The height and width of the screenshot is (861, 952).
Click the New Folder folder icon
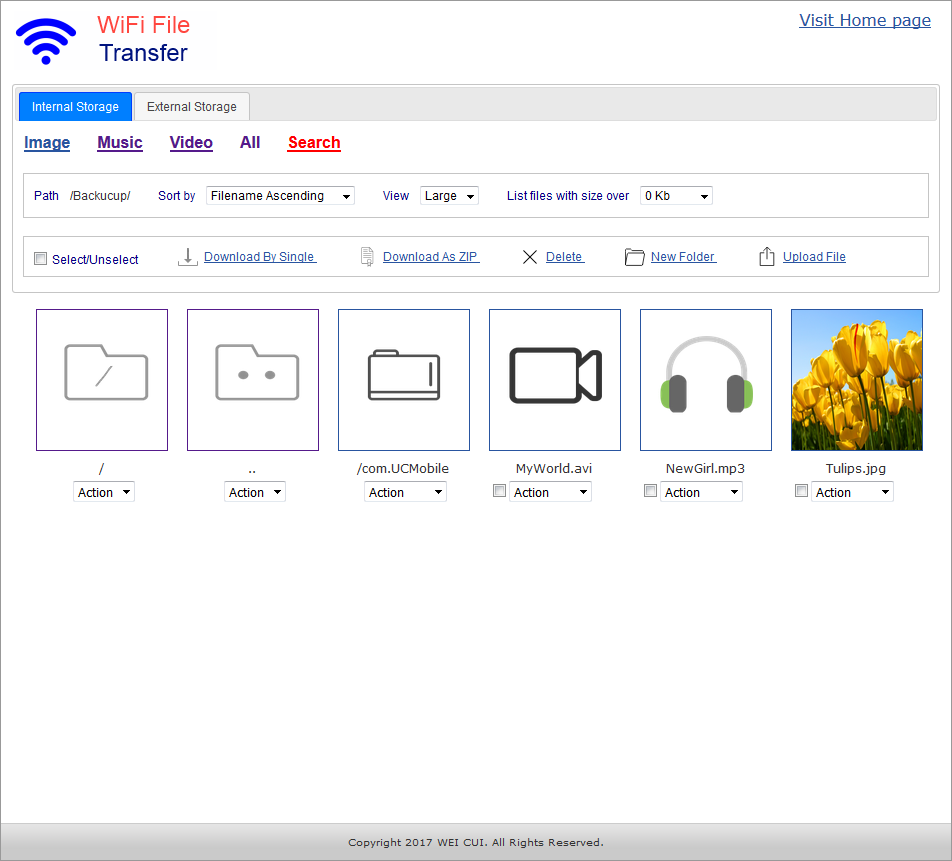[634, 257]
